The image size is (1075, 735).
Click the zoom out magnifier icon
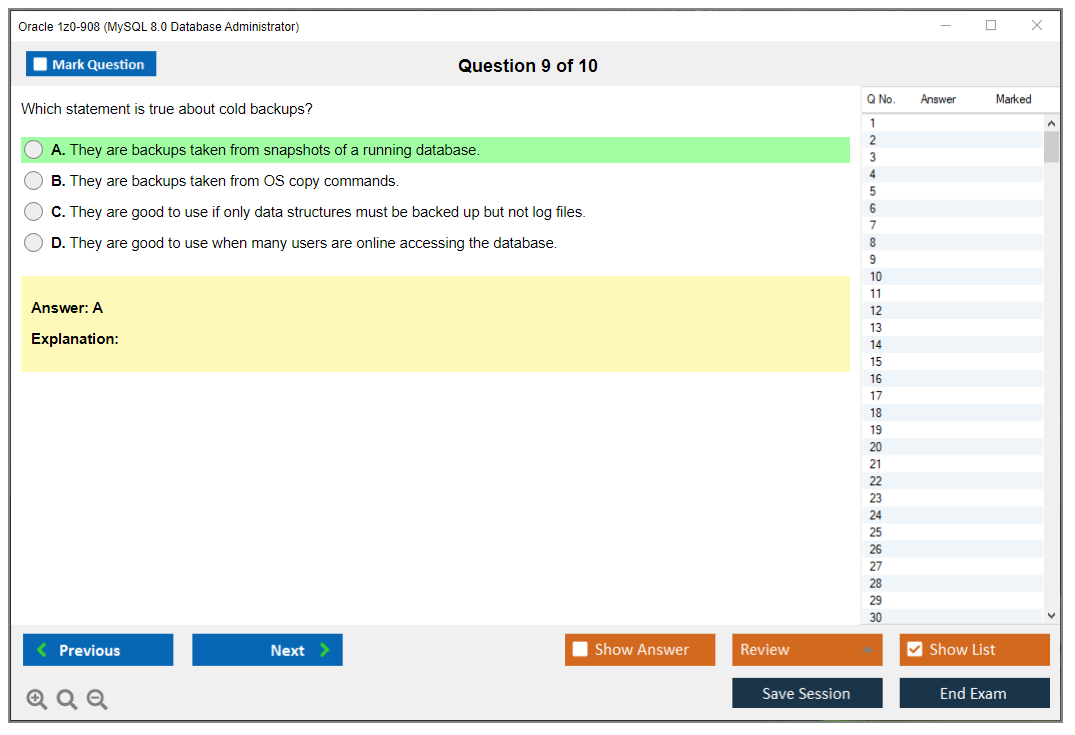96,699
